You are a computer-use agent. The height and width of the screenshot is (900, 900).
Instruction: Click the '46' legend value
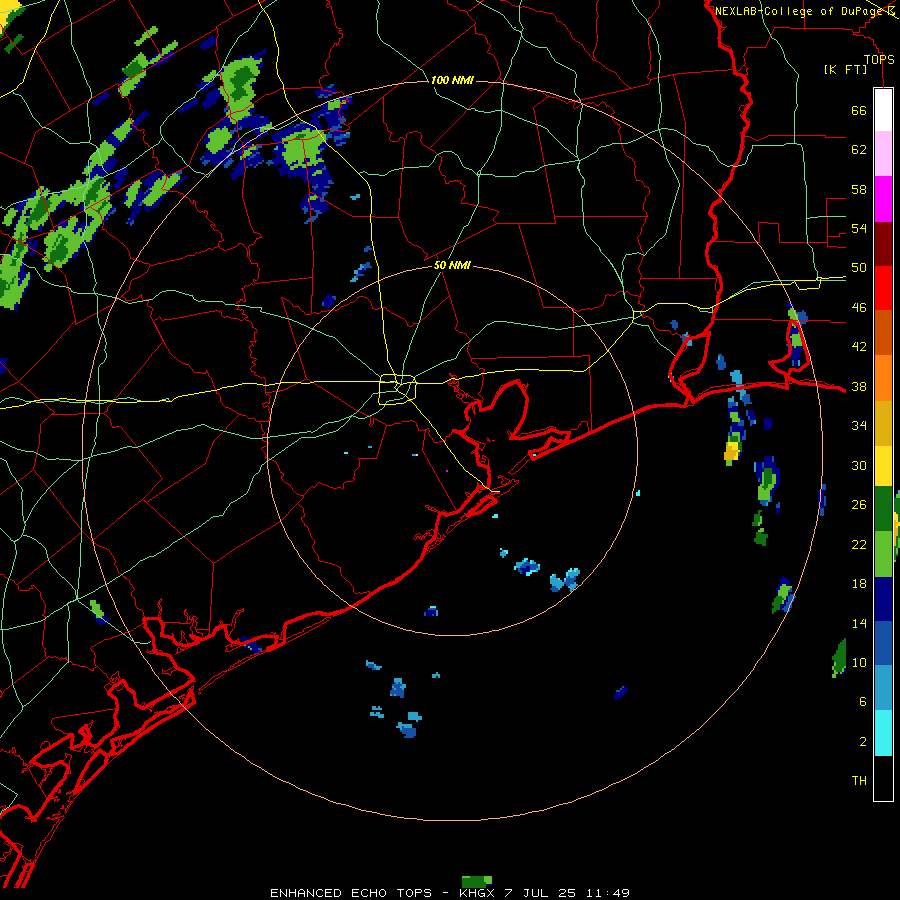pyautogui.click(x=859, y=308)
